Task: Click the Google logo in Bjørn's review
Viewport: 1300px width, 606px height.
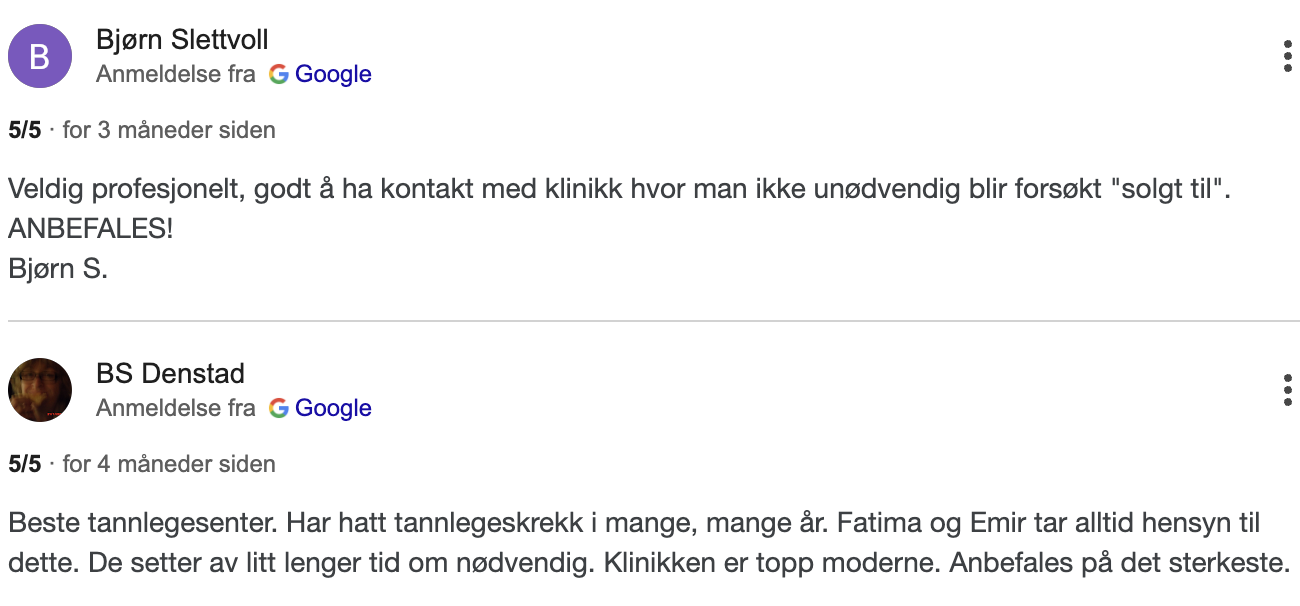Action: pos(279,75)
